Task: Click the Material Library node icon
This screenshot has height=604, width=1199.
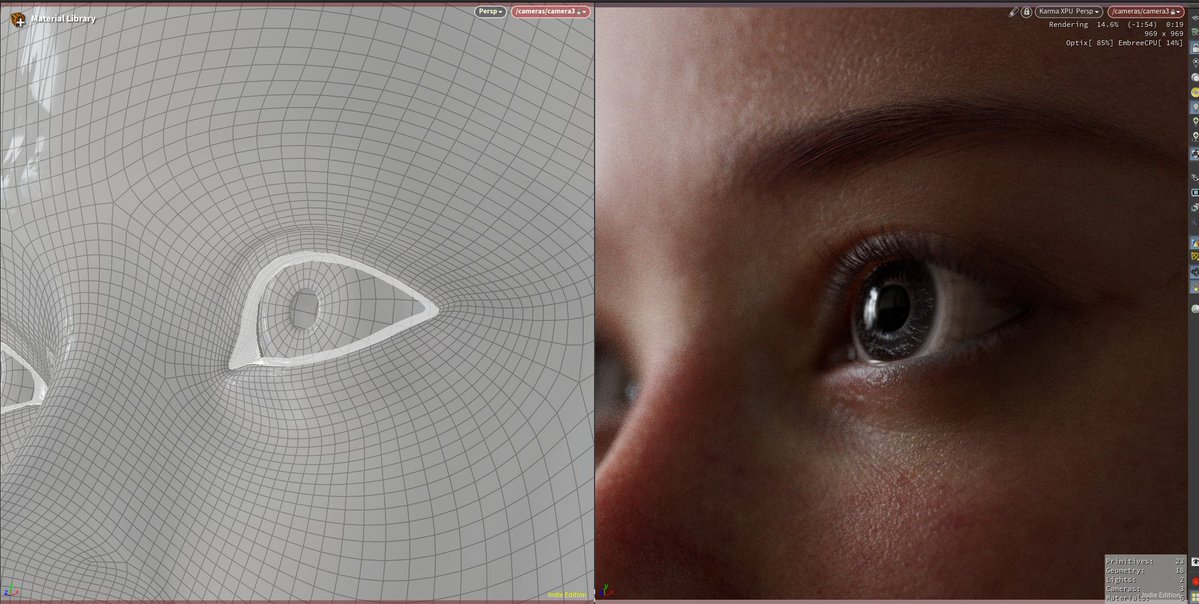Action: 18,19
